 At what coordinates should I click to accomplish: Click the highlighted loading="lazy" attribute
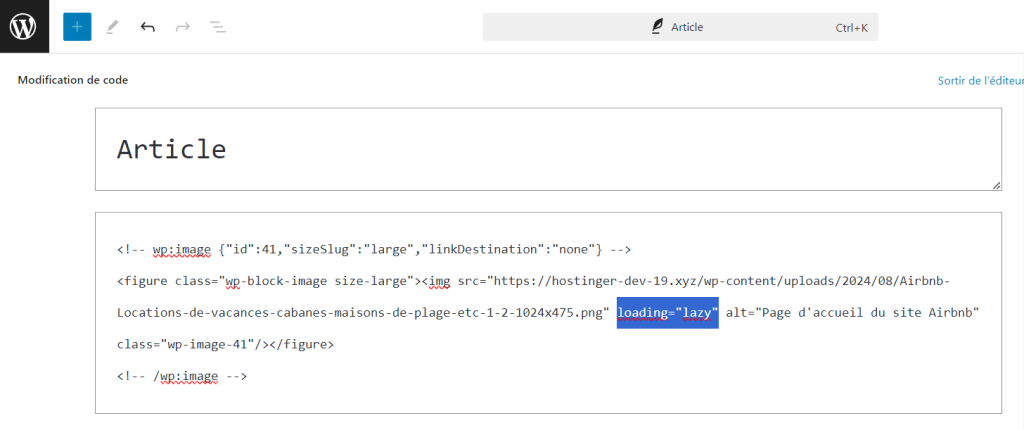pos(667,313)
